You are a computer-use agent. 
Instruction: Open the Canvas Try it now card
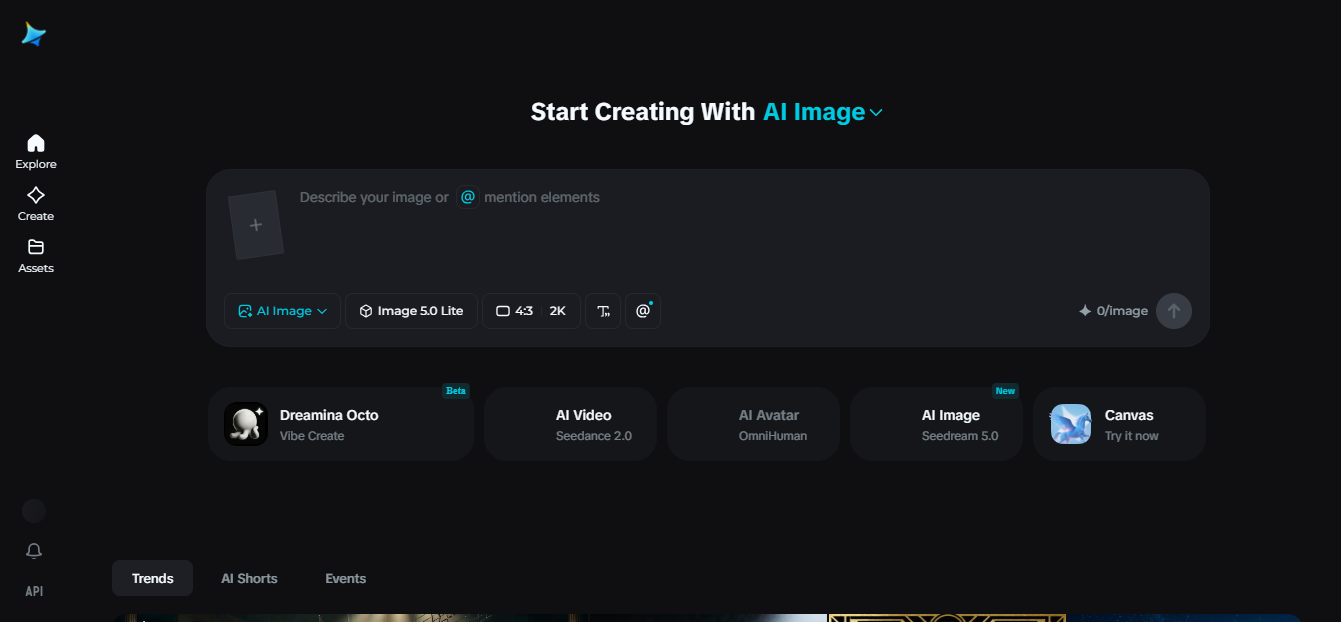coord(1119,424)
